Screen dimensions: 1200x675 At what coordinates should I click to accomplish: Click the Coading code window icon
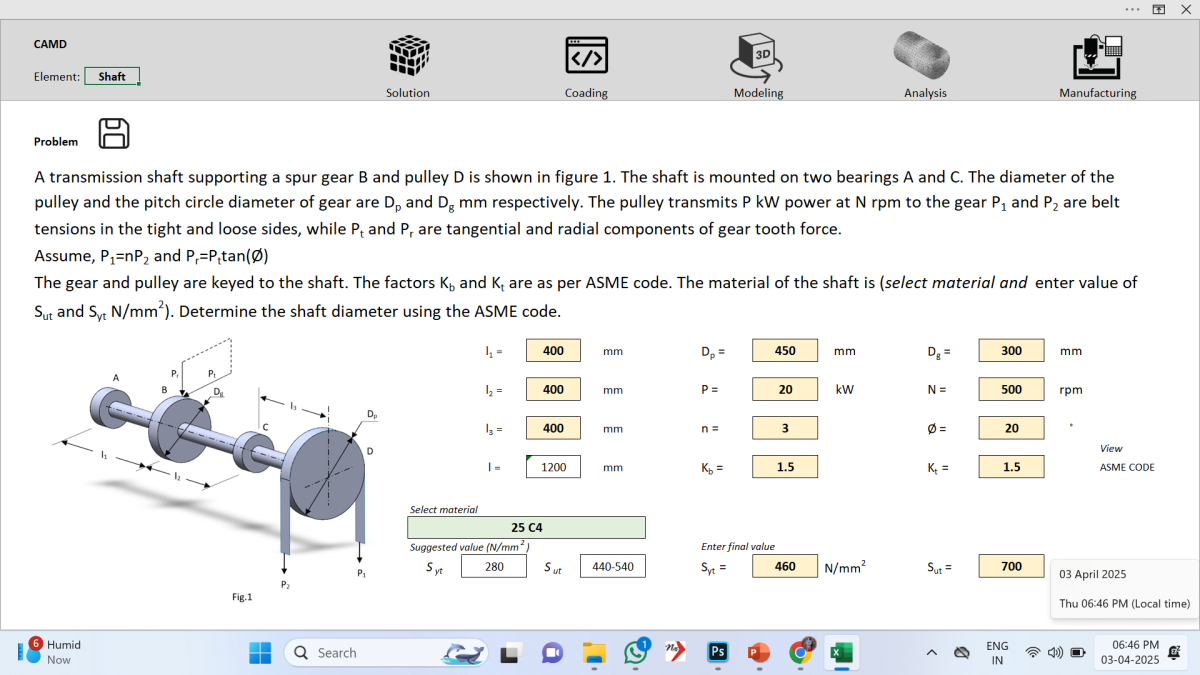click(x=586, y=56)
